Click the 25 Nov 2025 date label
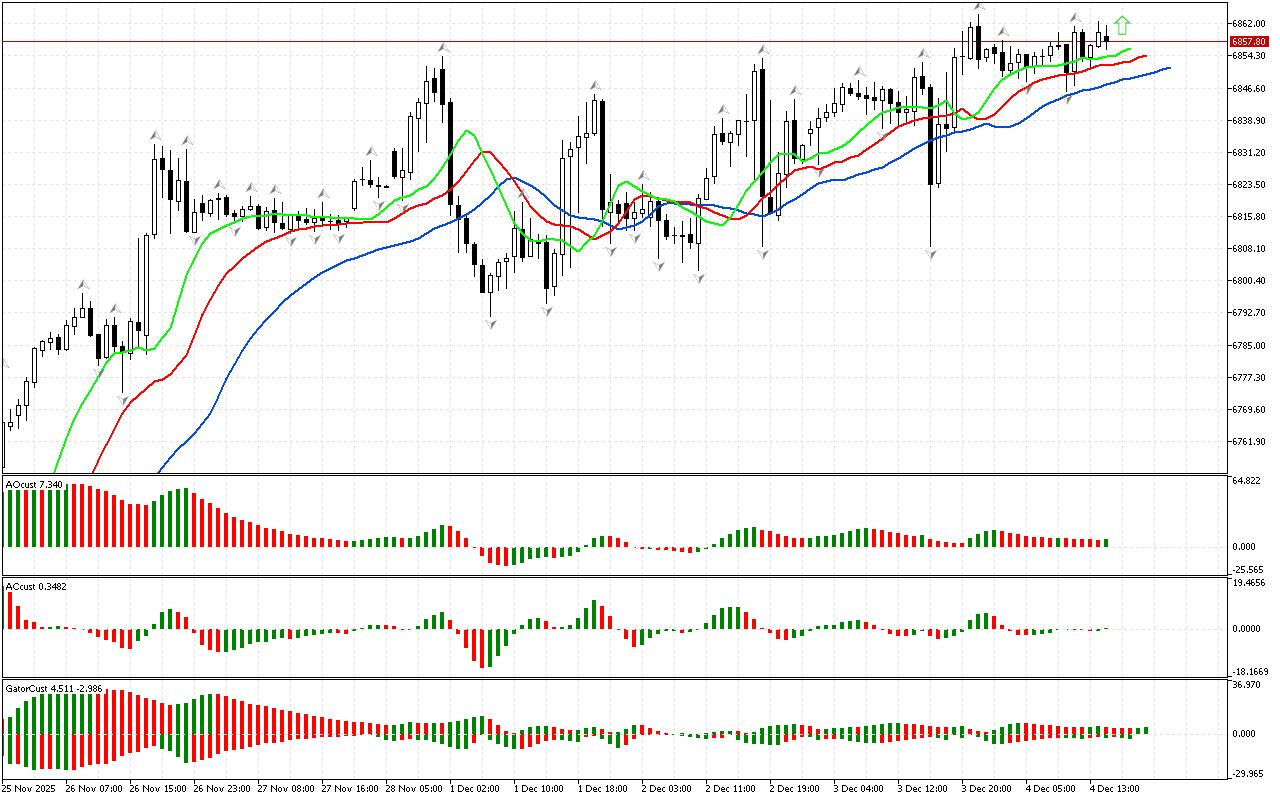 click(30, 788)
